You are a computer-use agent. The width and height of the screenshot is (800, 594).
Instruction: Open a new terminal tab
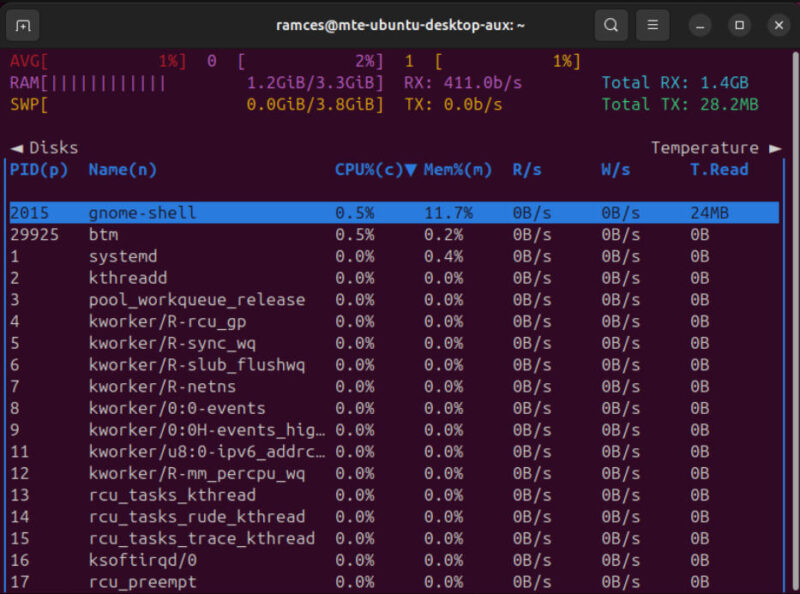click(22, 25)
